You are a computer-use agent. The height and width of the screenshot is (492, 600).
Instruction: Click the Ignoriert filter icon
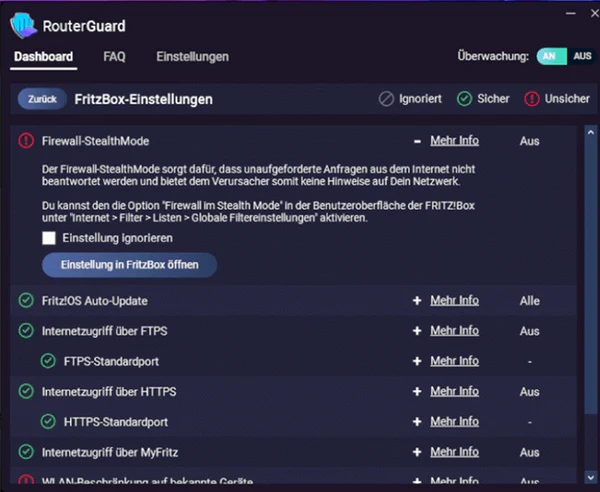(387, 99)
